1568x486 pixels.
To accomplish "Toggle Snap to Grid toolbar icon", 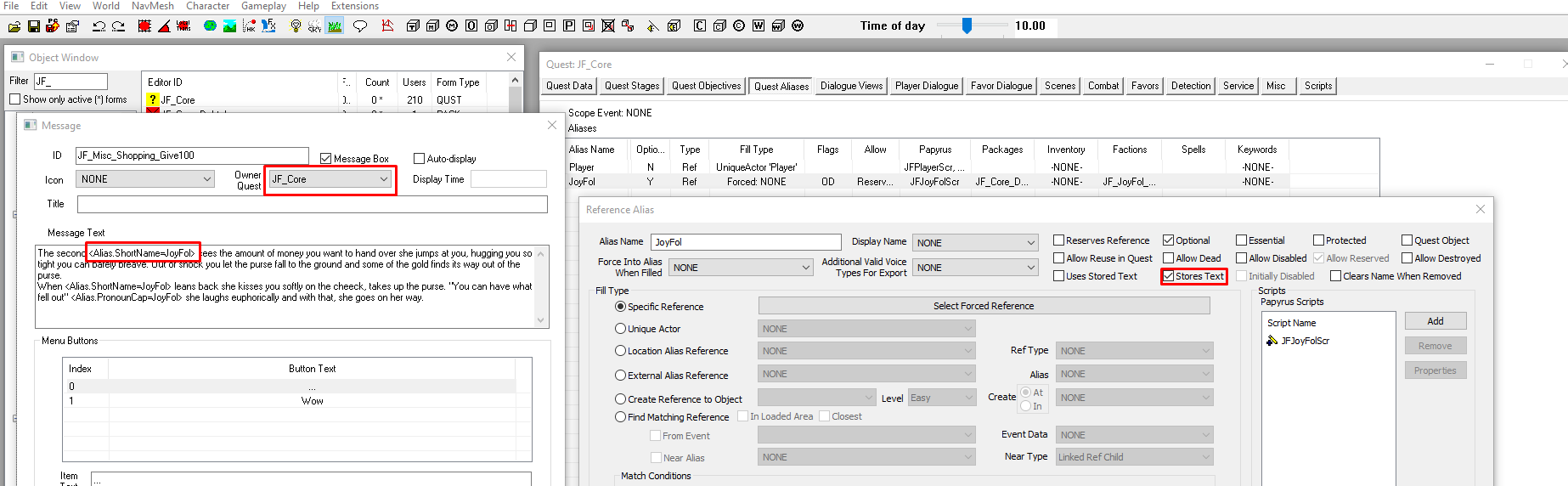I will (x=144, y=26).
